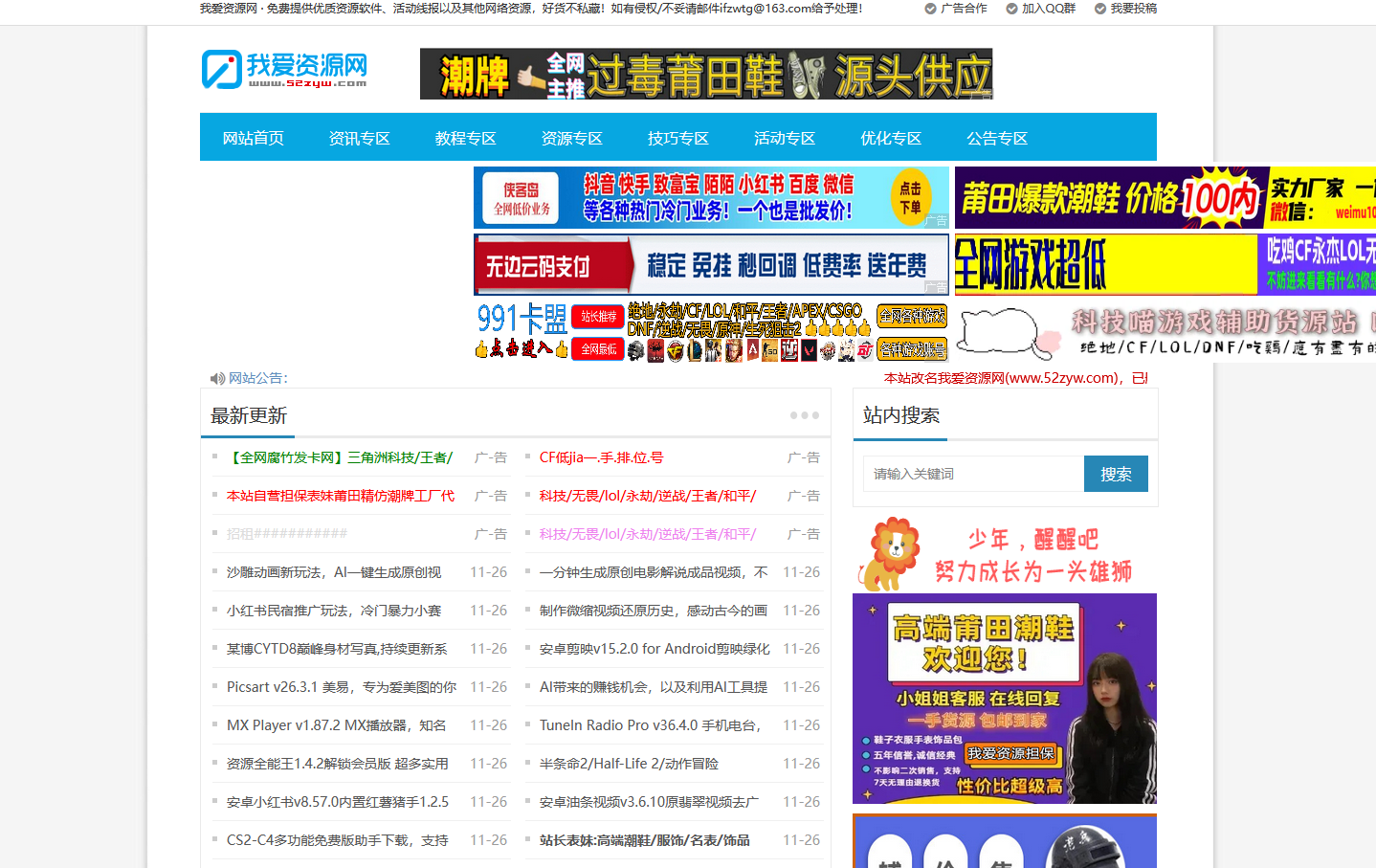Screen dimensions: 1376x868
Task: Click the 点击下单 circle on the 侠客岛 banner
Action: (910, 197)
